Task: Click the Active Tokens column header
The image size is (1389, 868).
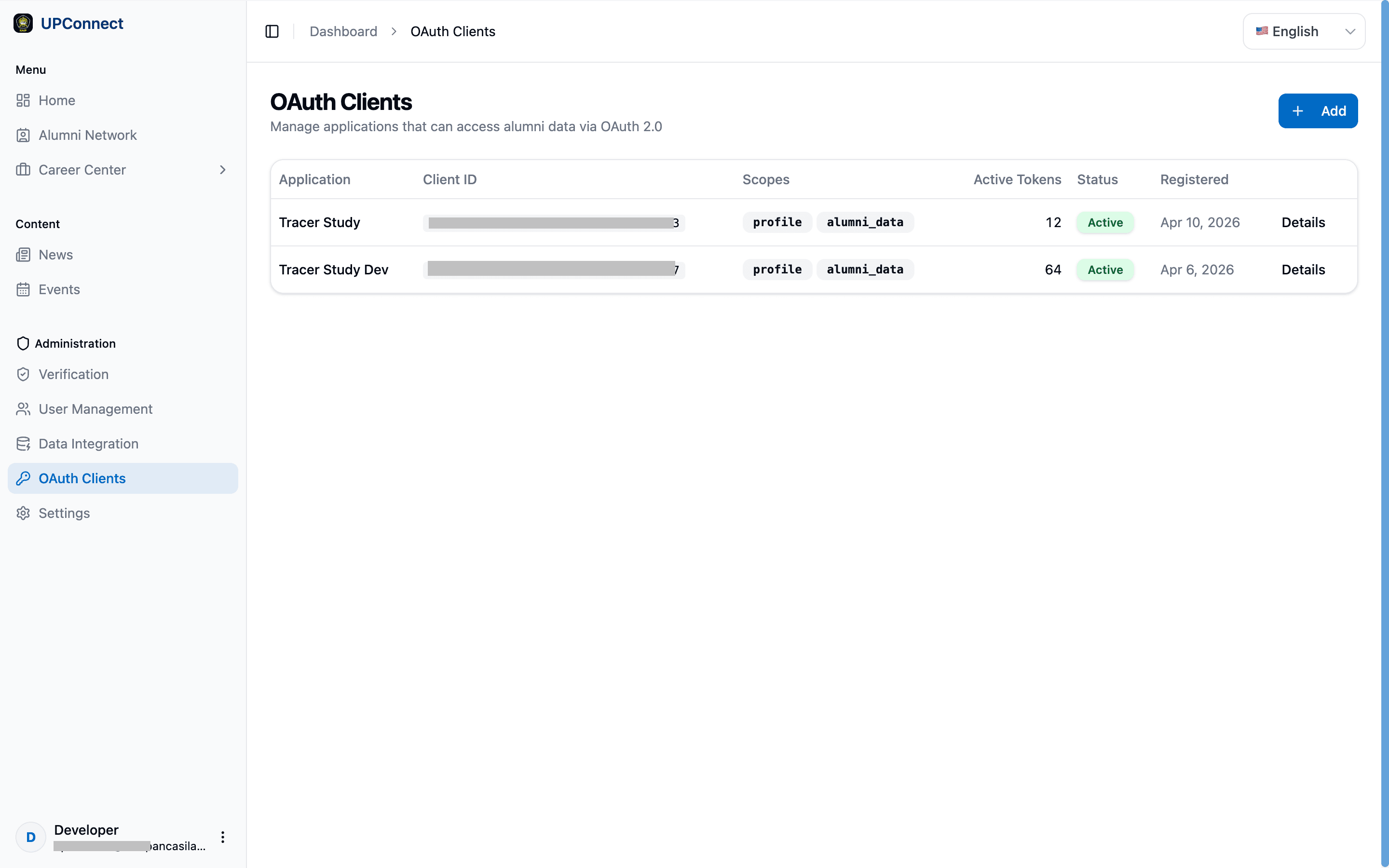Action: click(x=1017, y=180)
